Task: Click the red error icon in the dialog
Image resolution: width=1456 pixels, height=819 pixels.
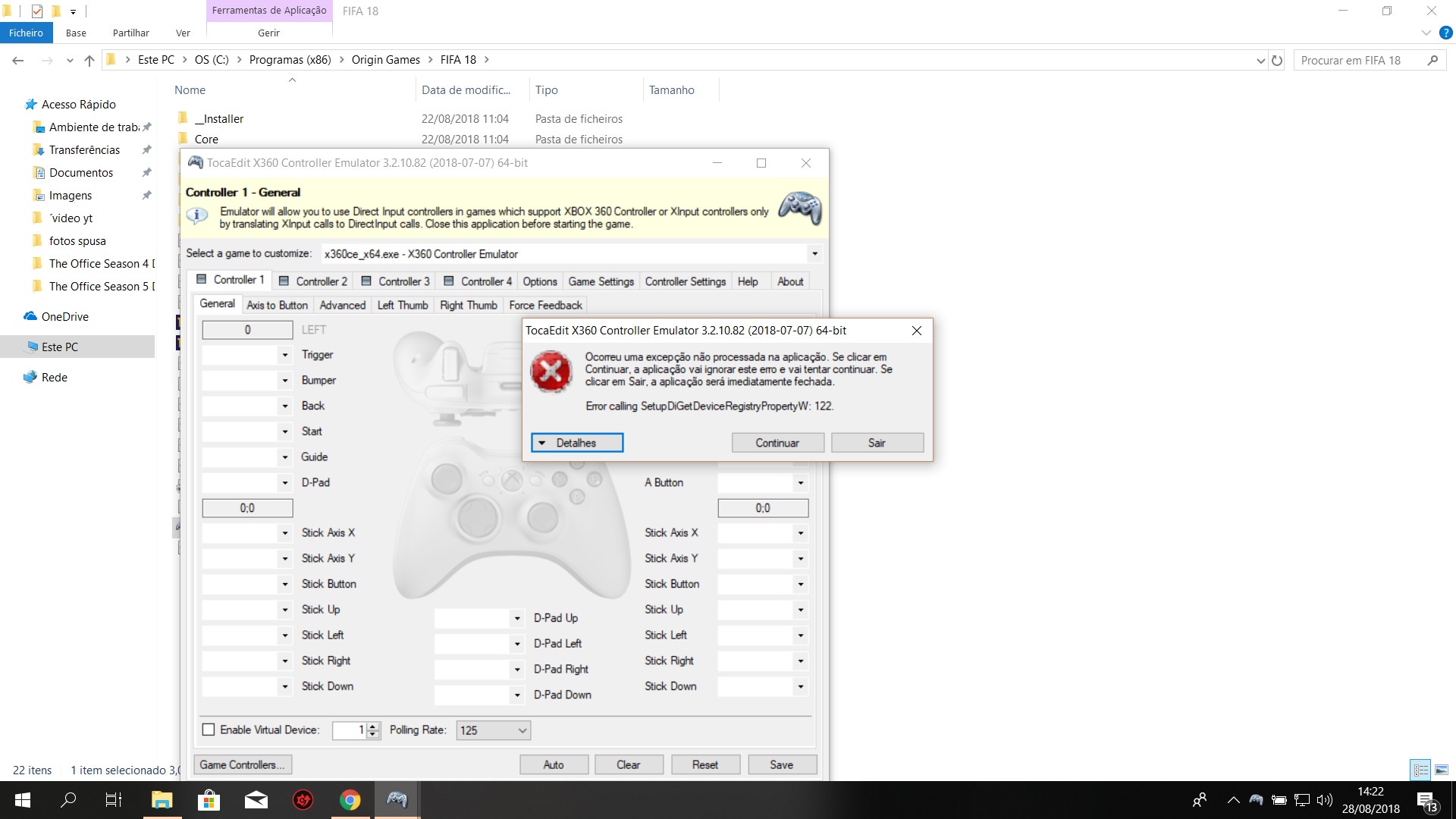Action: tap(551, 371)
